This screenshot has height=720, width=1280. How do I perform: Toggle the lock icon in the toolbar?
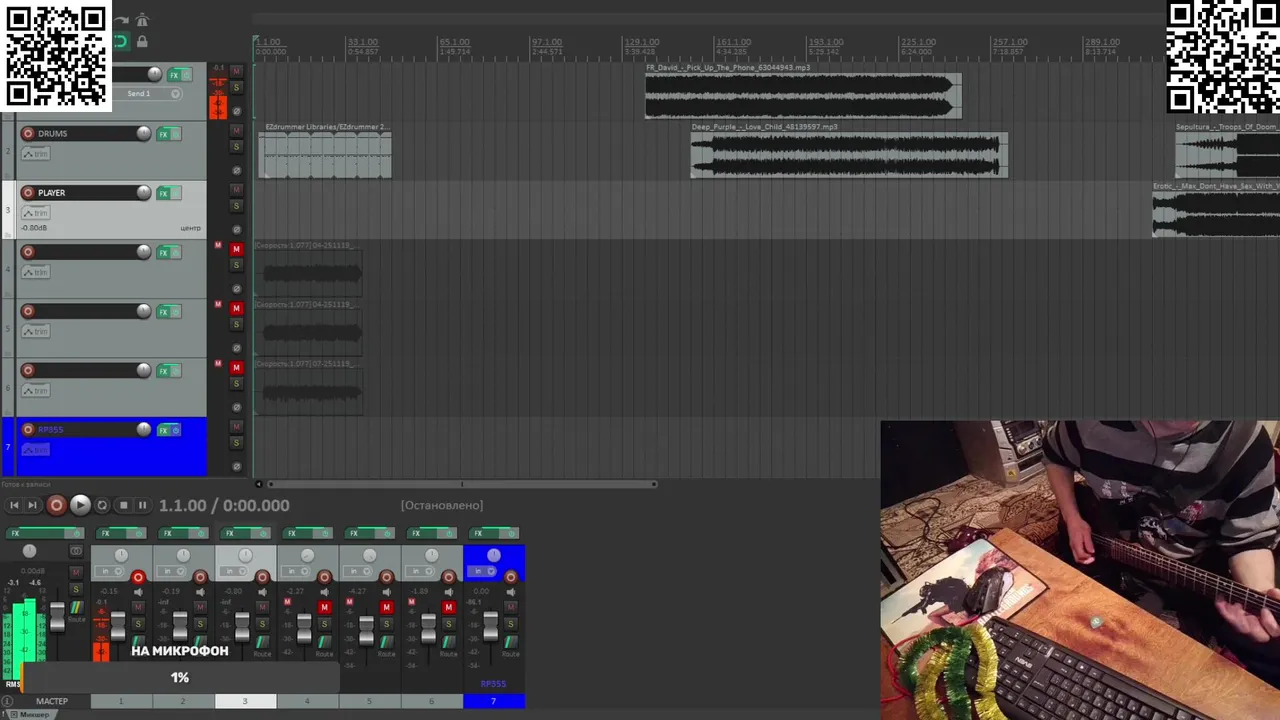point(142,42)
